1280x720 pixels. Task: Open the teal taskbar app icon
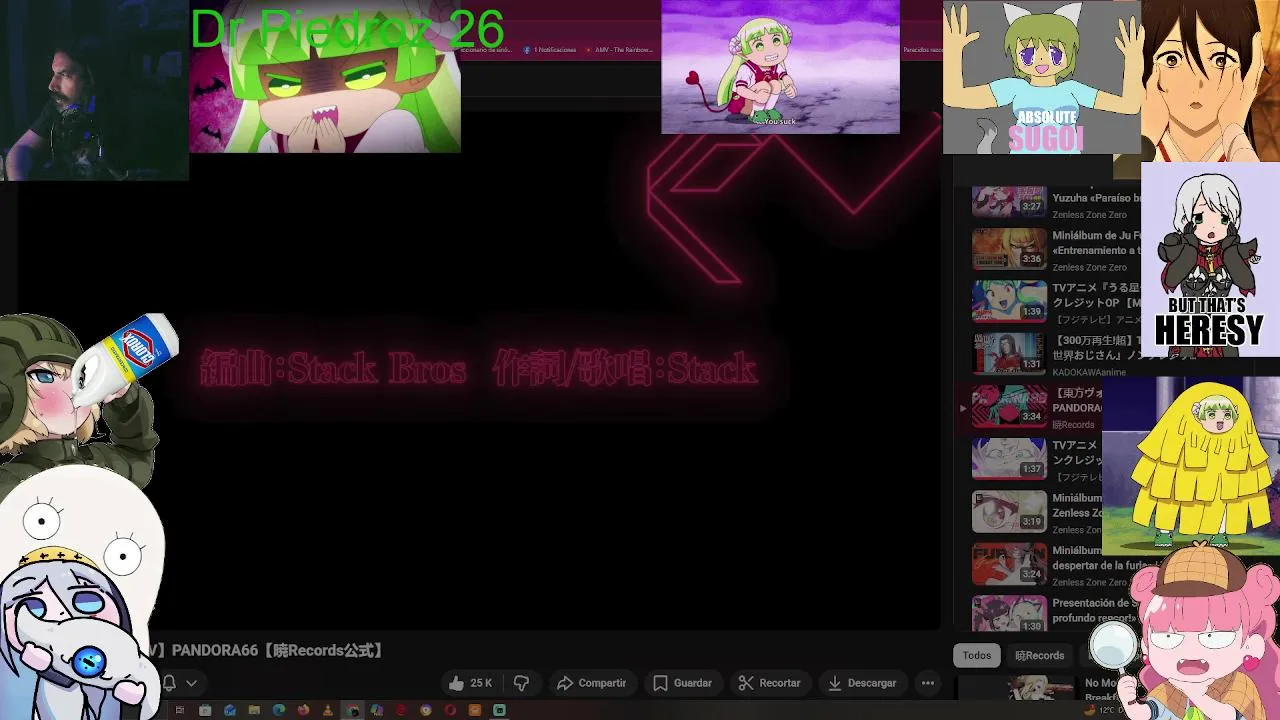[x=499, y=710]
